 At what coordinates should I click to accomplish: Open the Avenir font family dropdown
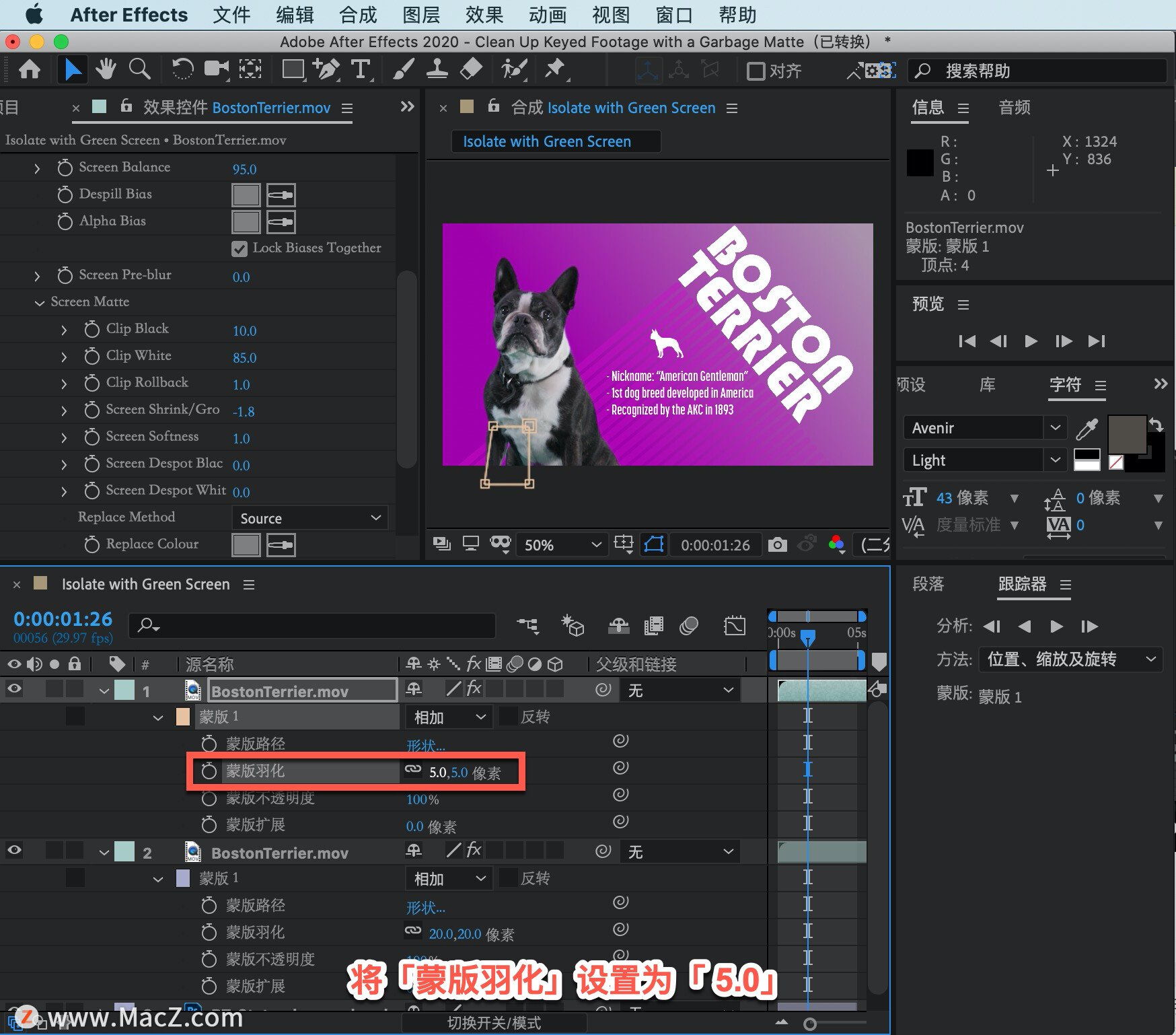tap(985, 428)
